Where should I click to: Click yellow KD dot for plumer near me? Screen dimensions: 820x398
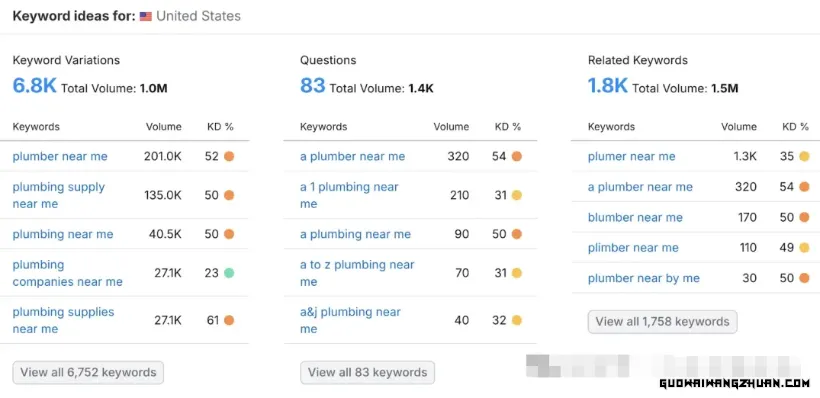coord(804,156)
